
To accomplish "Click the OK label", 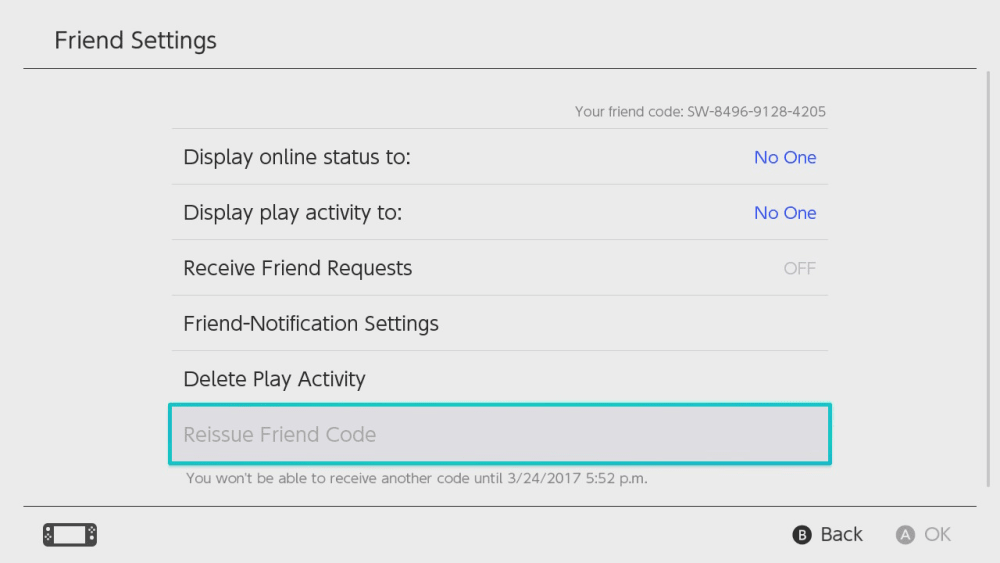I will click(936, 535).
